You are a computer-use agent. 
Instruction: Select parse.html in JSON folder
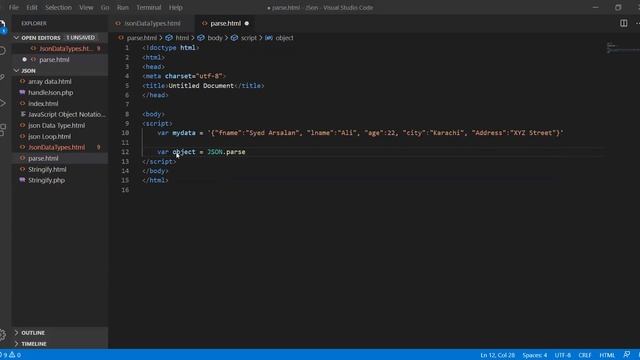tap(43, 158)
